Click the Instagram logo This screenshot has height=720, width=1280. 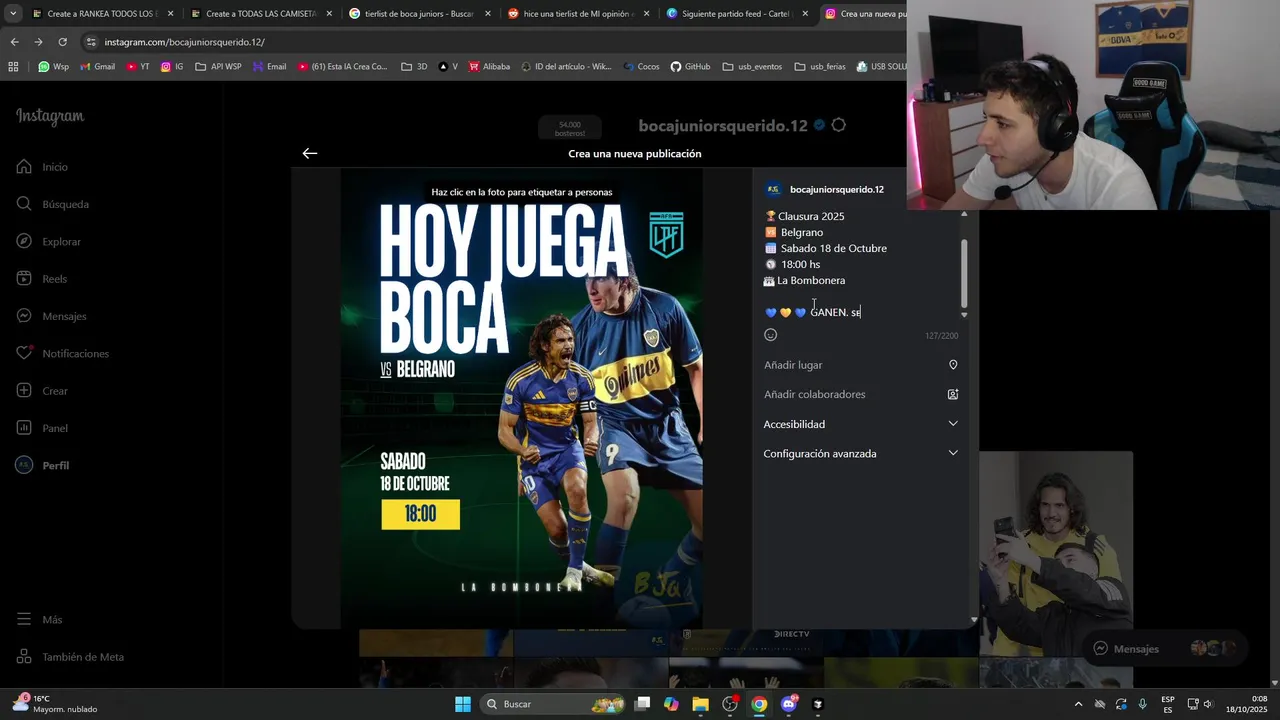(x=50, y=116)
